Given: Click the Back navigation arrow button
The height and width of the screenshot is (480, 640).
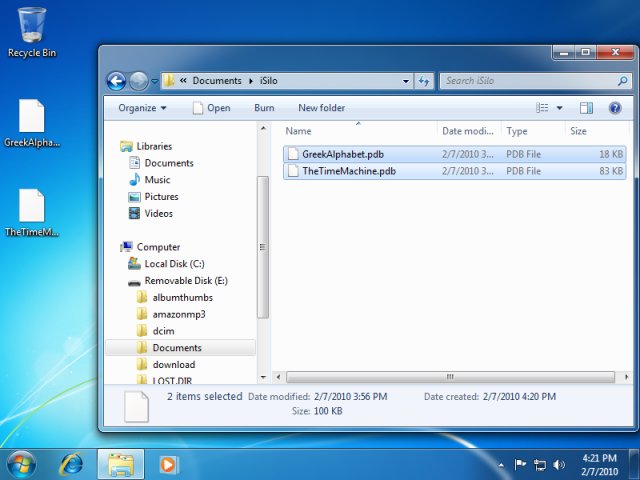Looking at the screenshot, I should [x=116, y=81].
